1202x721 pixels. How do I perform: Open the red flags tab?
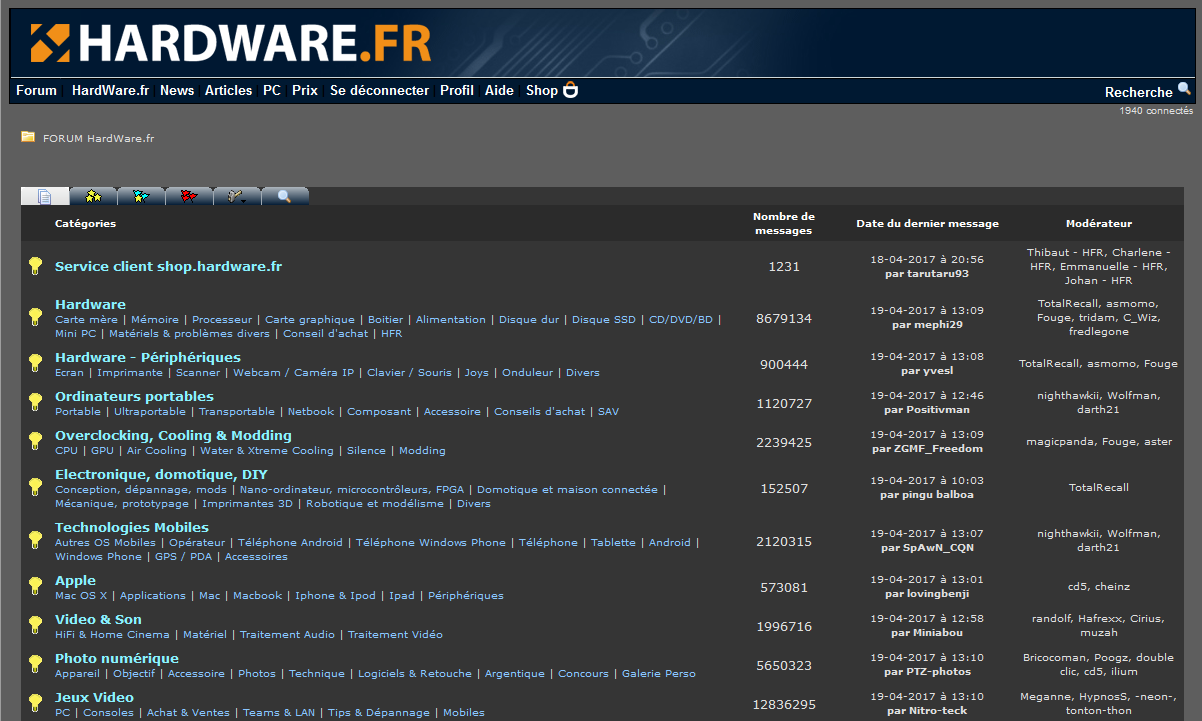pos(189,196)
